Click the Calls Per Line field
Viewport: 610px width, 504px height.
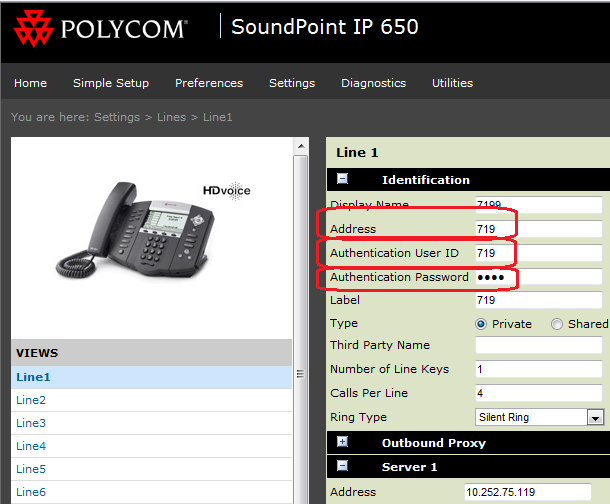tap(539, 393)
